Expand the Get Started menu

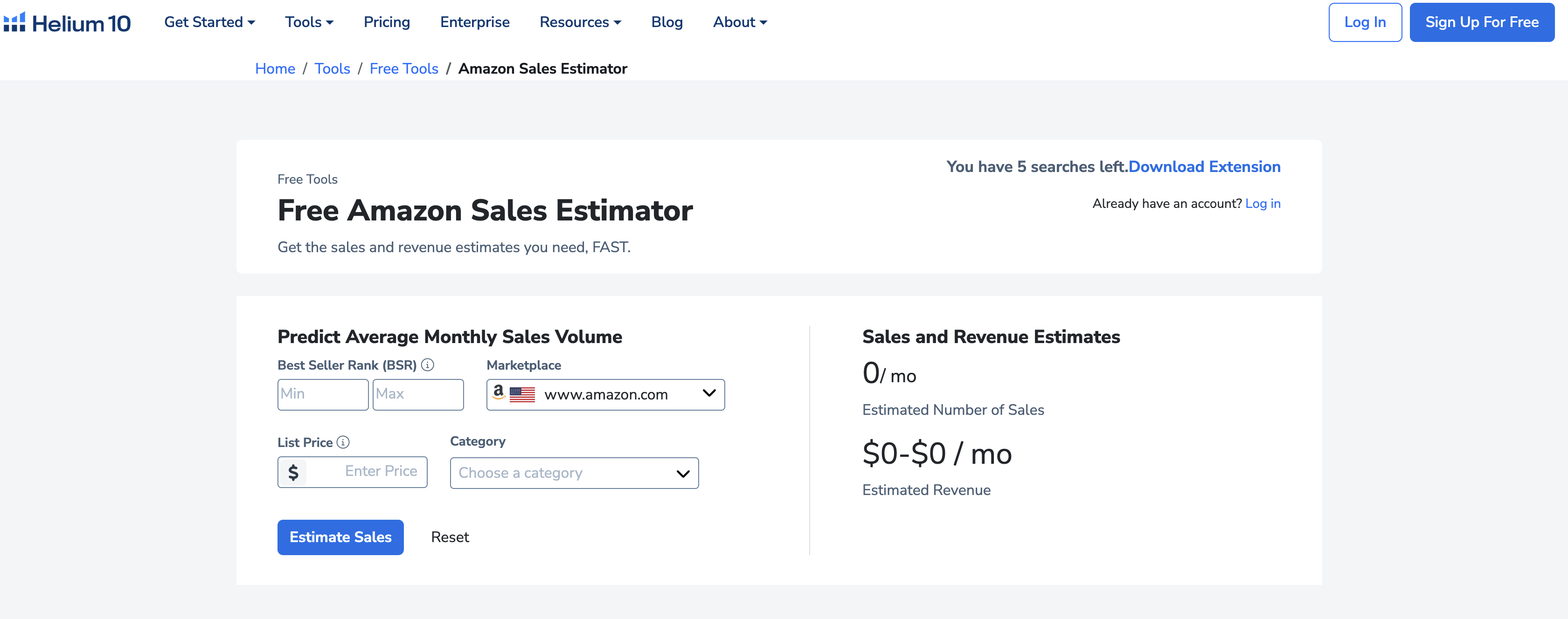[x=209, y=22]
